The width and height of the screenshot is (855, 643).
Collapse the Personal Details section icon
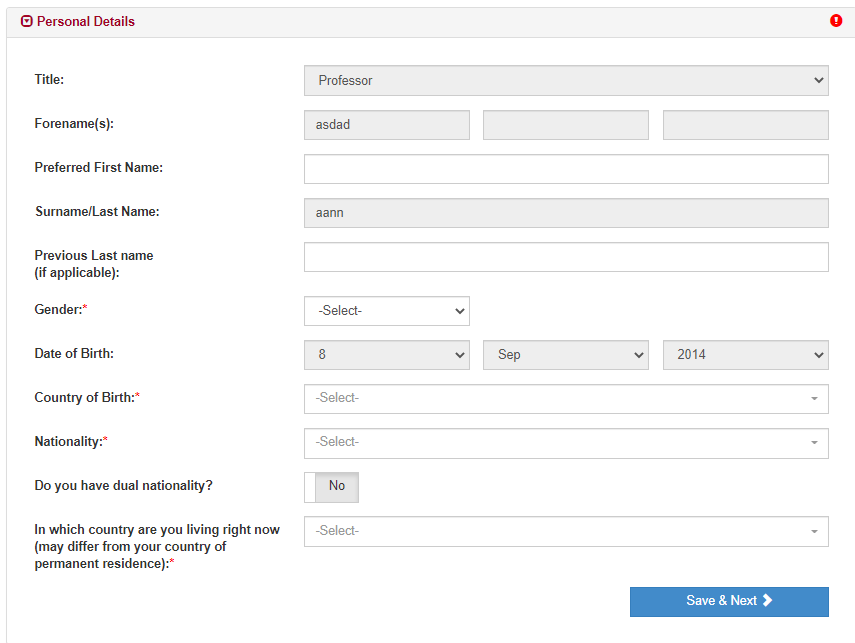point(27,21)
